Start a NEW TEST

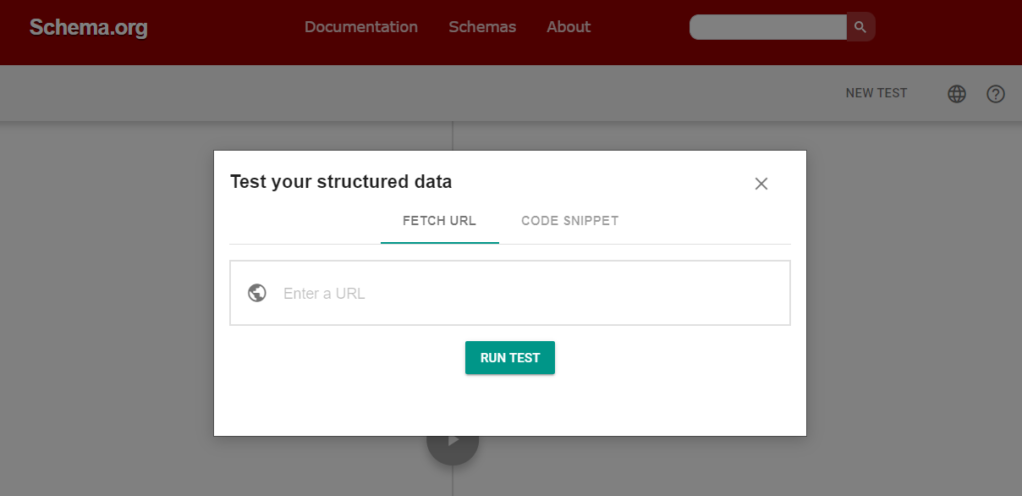click(x=876, y=93)
